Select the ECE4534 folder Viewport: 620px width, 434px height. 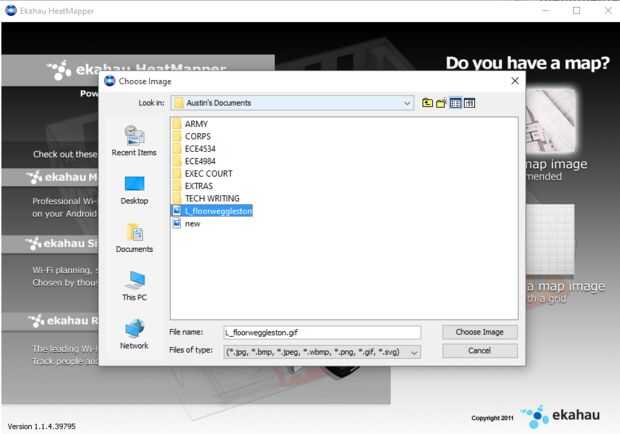point(194,149)
